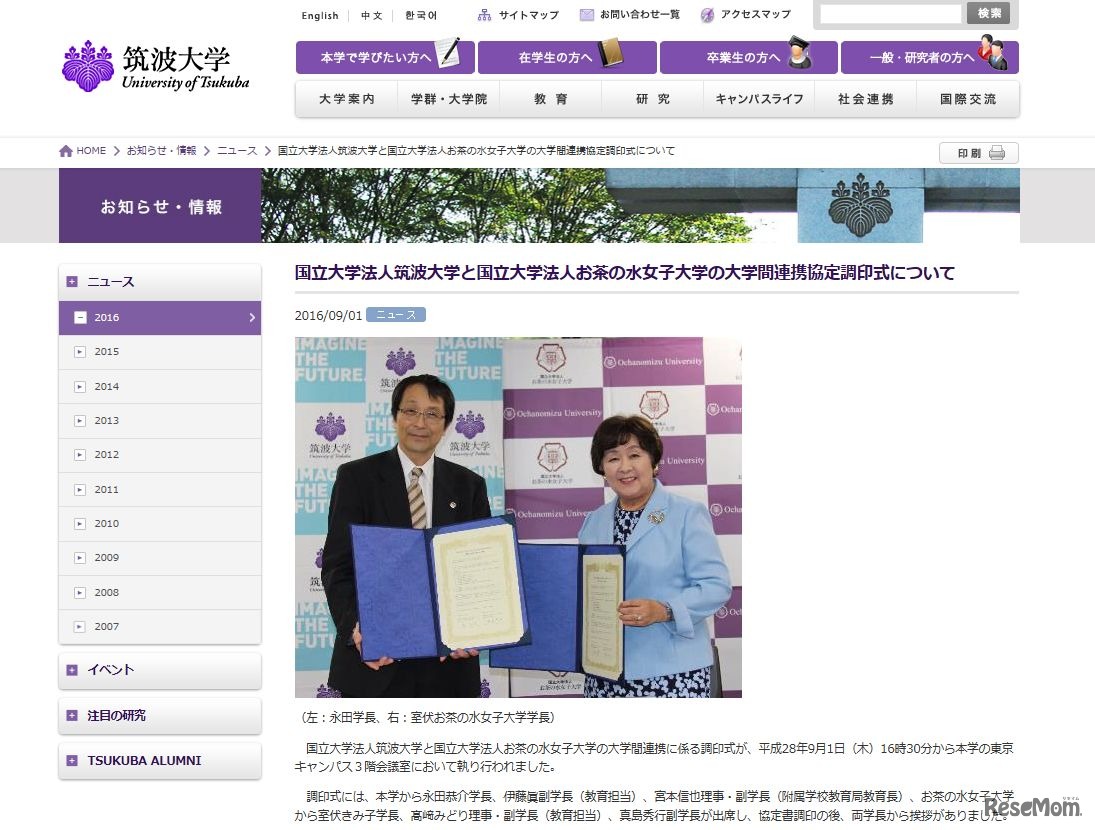Open the キャンパスライフ menu

coord(759,99)
